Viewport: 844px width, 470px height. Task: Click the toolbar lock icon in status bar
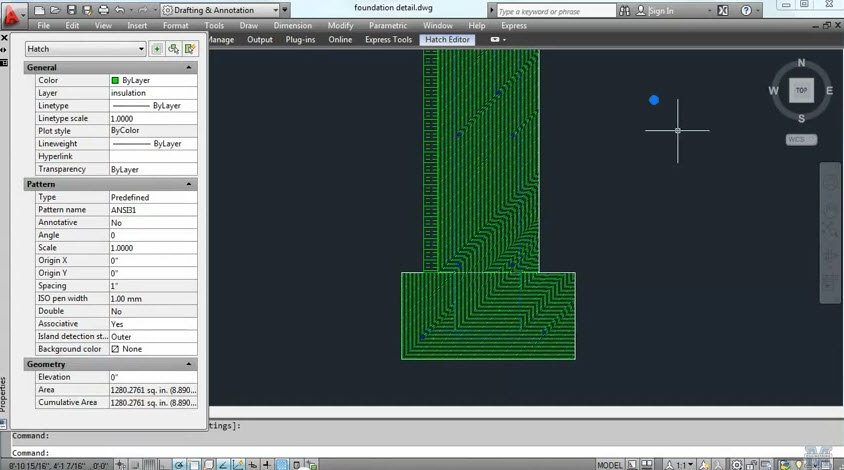[x=751, y=464]
